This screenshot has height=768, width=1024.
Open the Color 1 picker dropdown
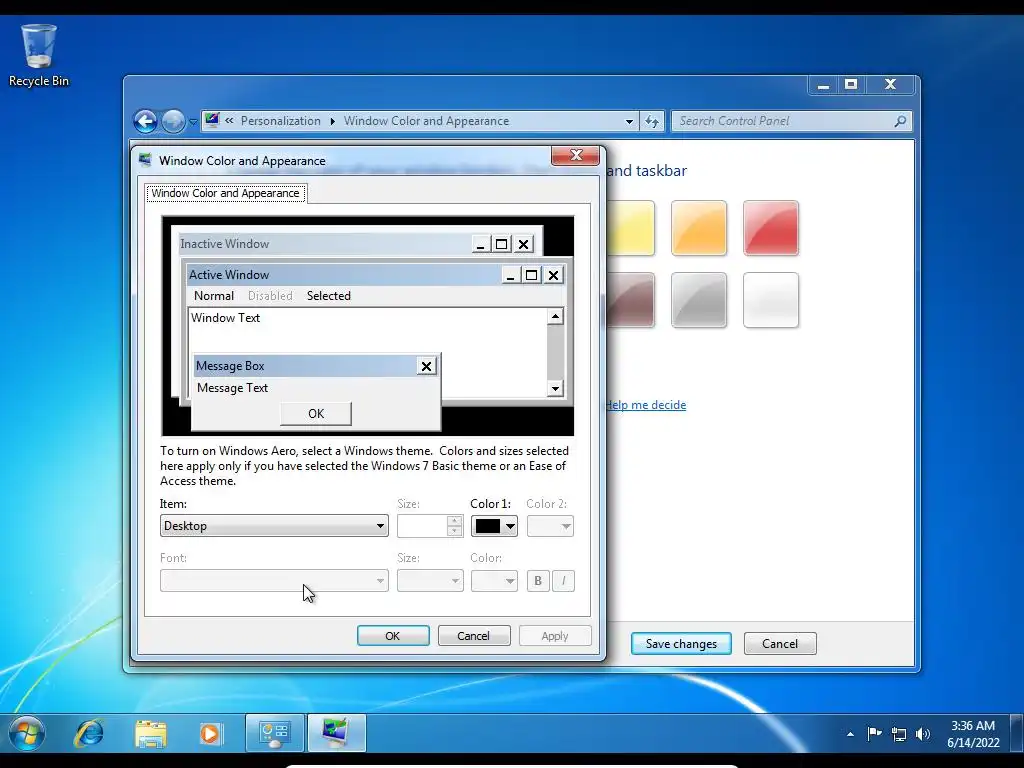[x=494, y=526]
